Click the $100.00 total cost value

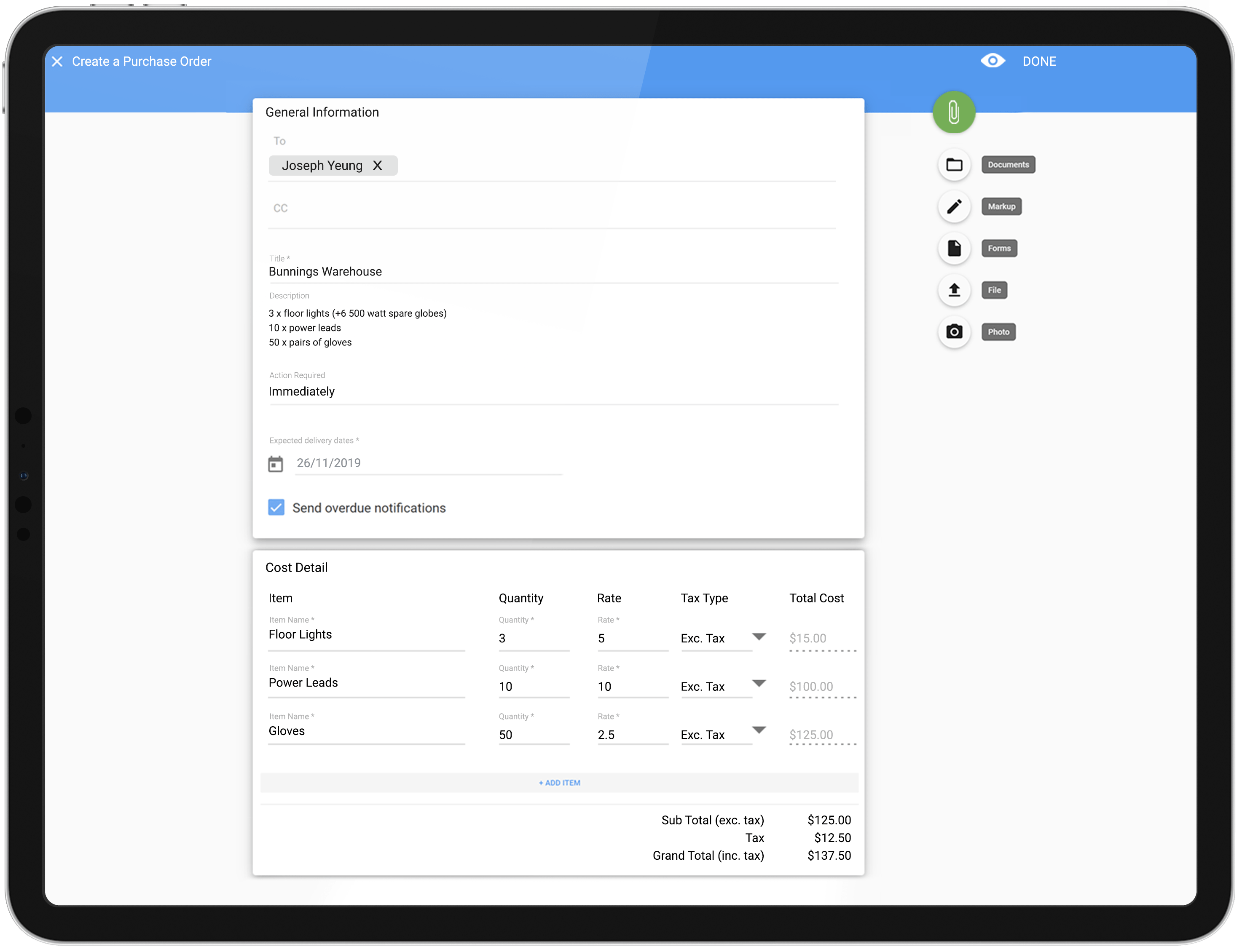tap(811, 687)
